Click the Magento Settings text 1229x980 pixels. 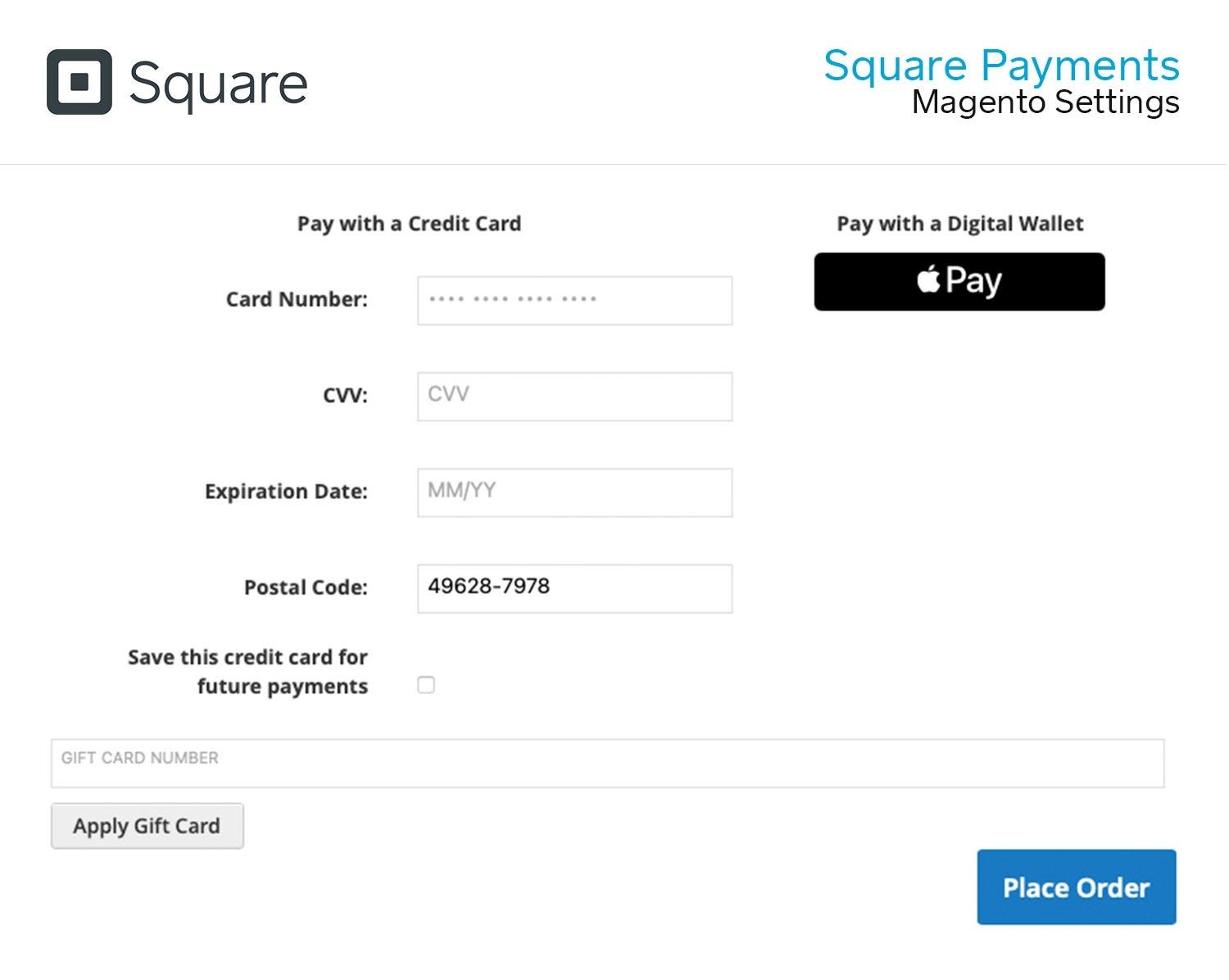[x=1046, y=102]
